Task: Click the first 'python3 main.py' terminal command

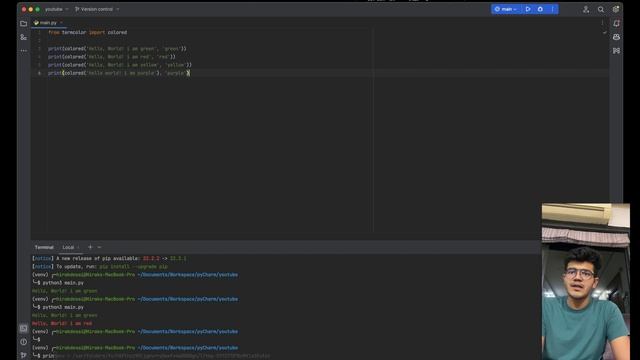Action: coord(63,283)
